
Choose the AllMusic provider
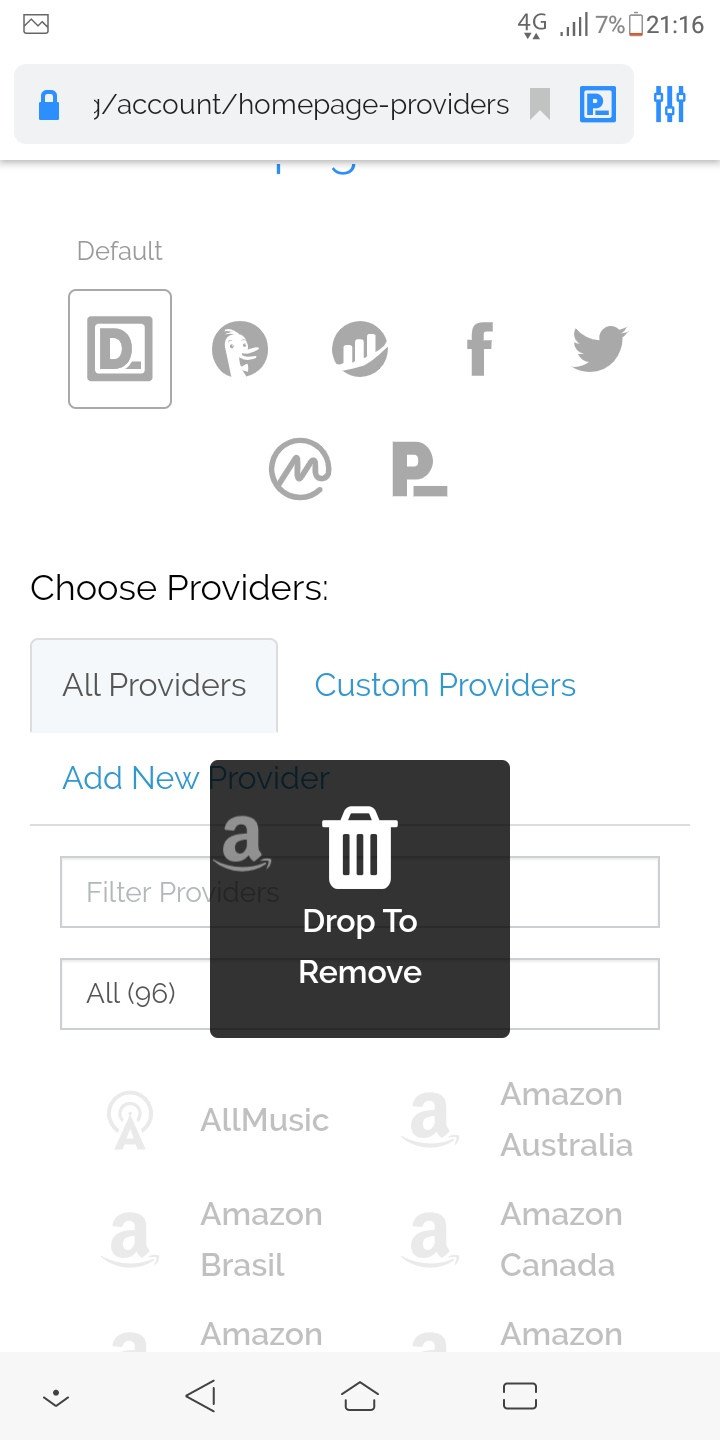(264, 1120)
